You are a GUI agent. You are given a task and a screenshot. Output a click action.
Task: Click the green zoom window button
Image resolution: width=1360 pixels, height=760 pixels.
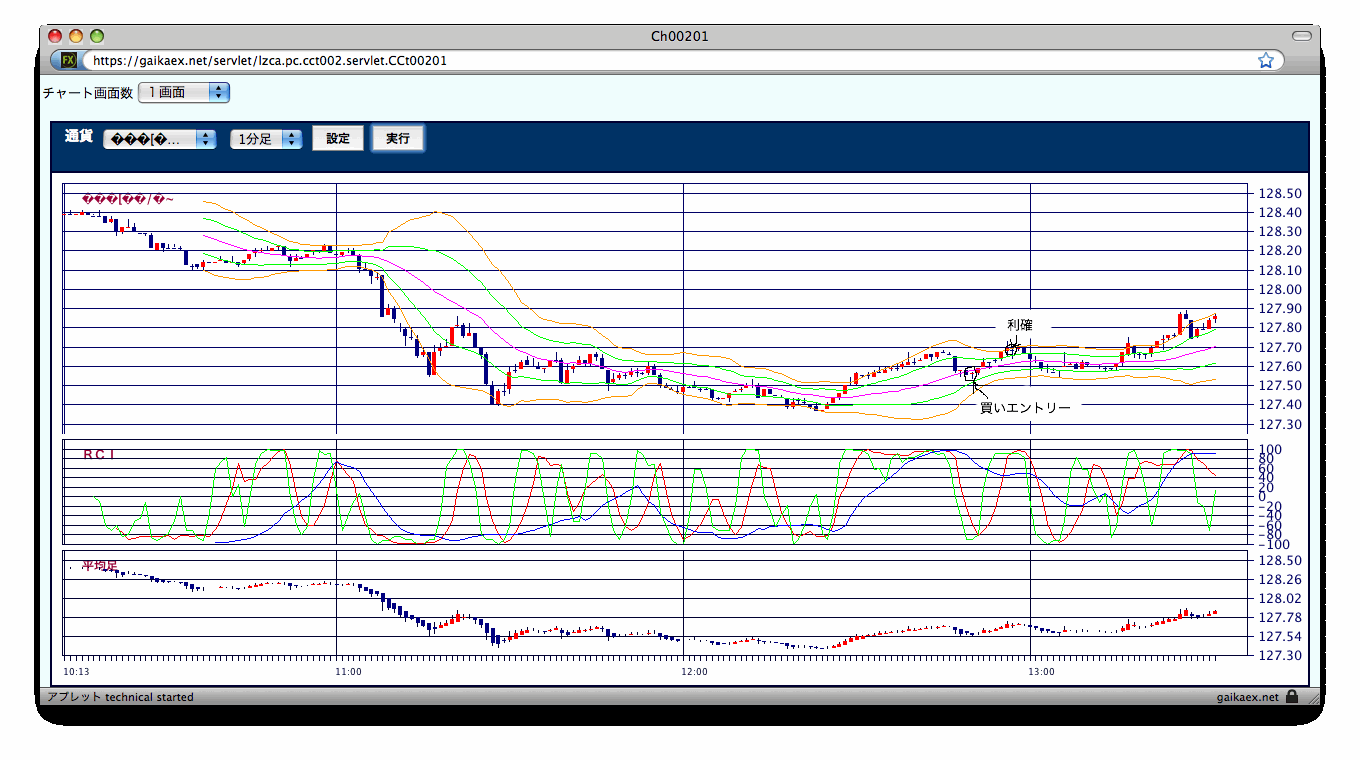97,36
